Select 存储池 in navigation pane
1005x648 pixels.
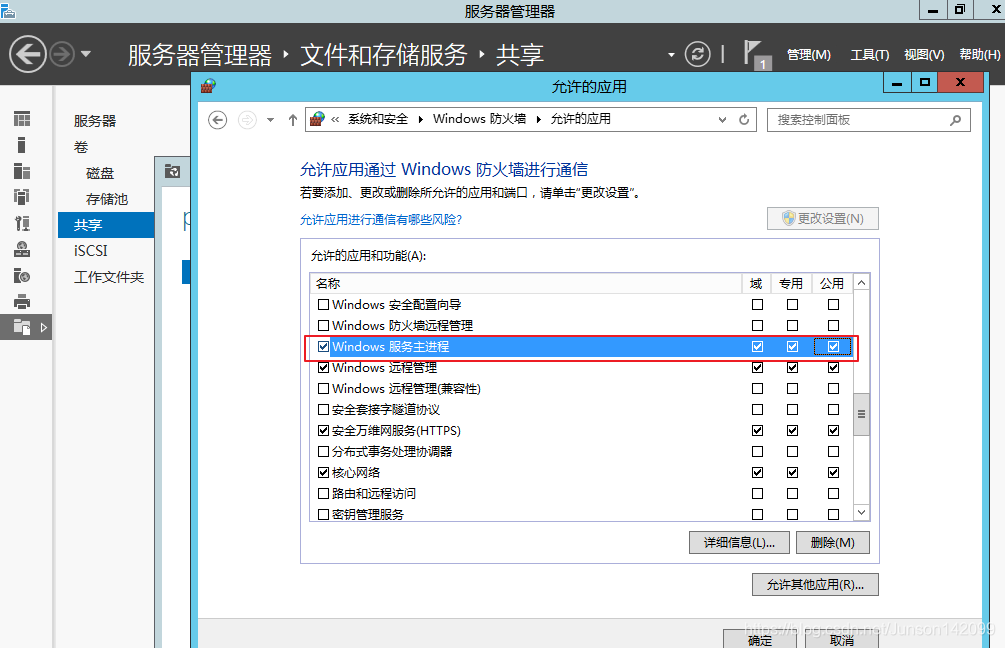[x=107, y=199]
